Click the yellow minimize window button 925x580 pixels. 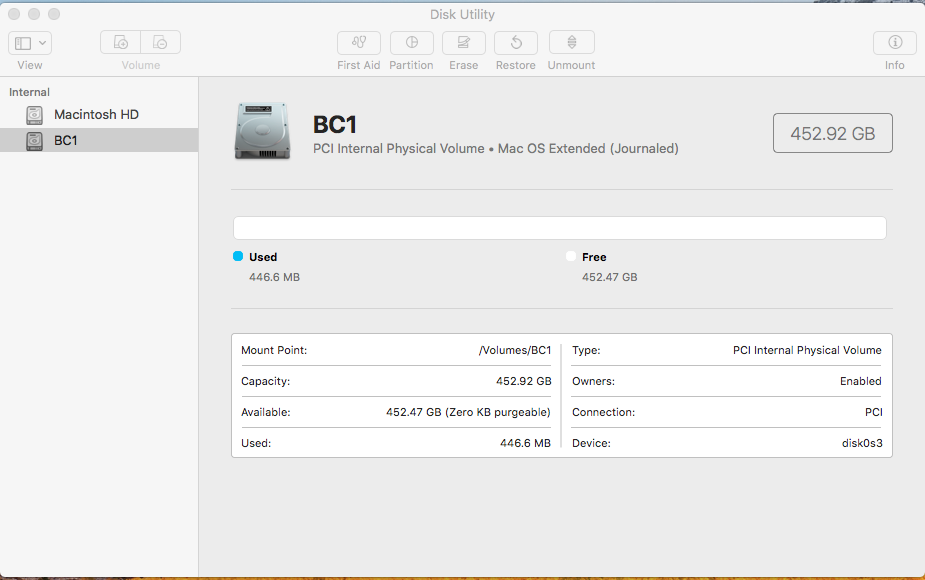(34, 14)
